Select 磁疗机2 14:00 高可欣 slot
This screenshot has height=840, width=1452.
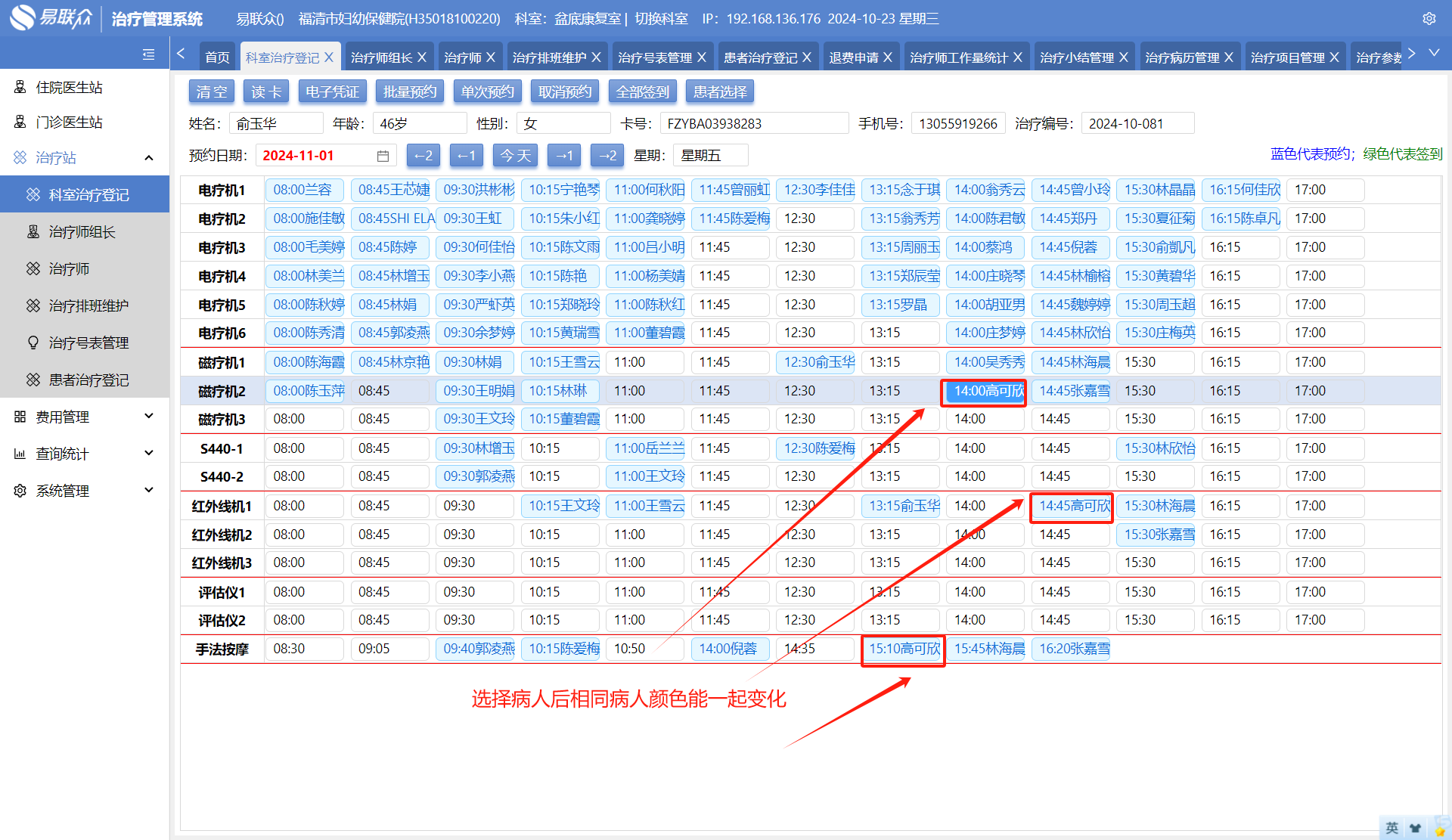(x=984, y=392)
